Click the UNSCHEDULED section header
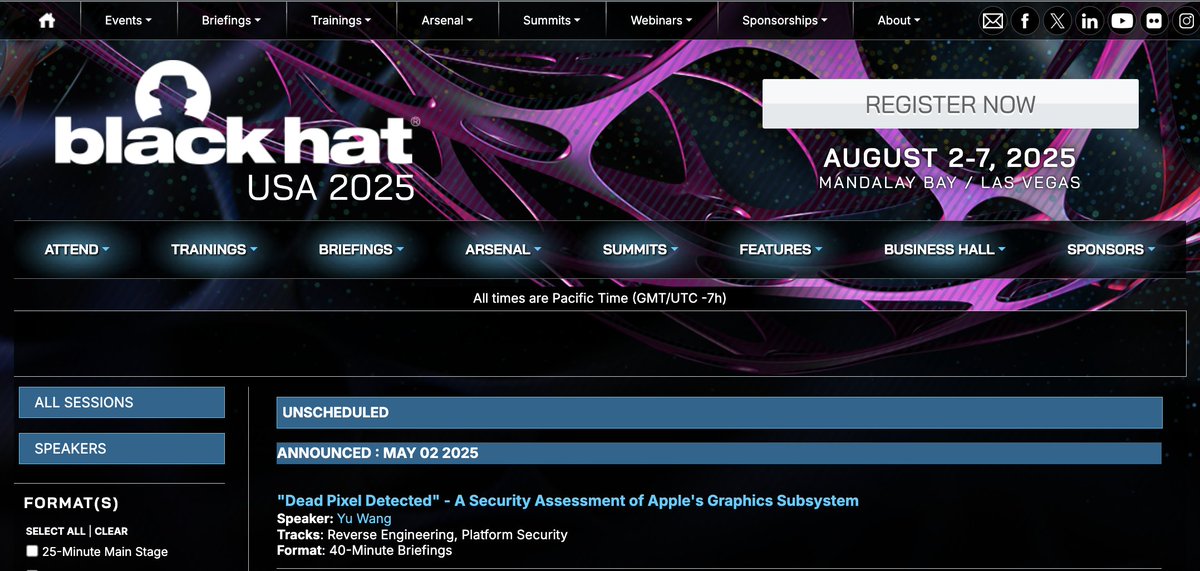 (720, 412)
